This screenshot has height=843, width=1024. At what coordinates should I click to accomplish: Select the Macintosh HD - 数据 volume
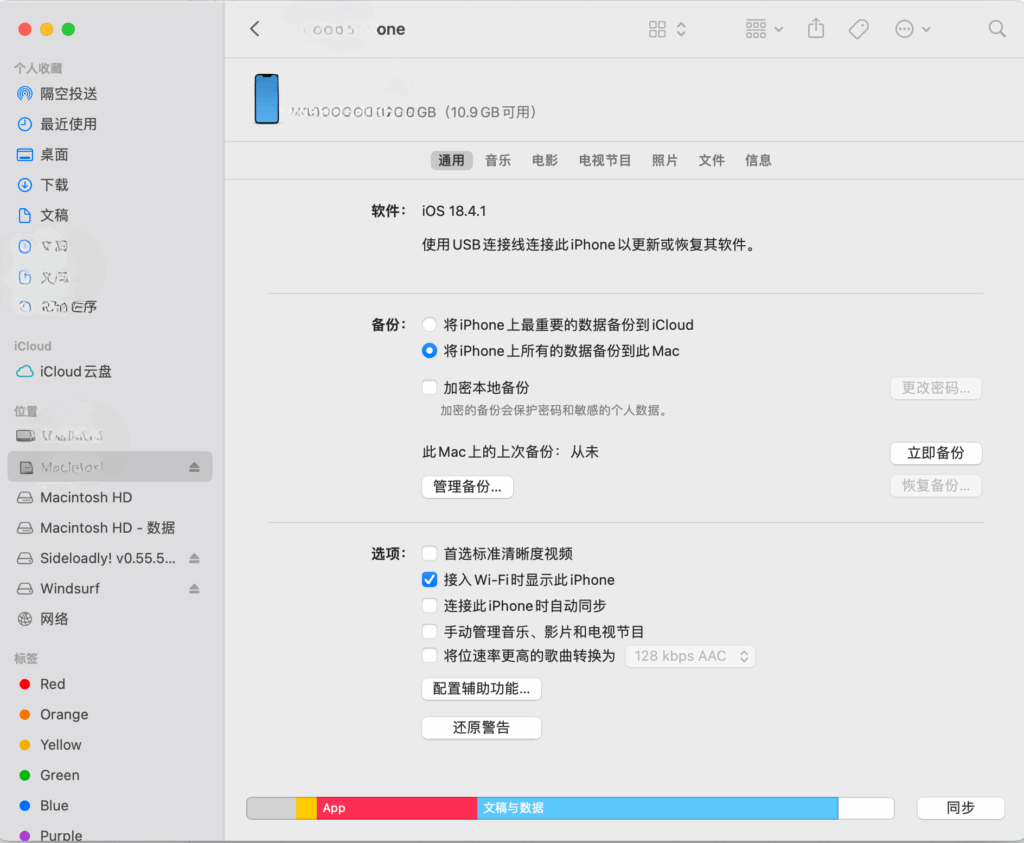click(110, 528)
